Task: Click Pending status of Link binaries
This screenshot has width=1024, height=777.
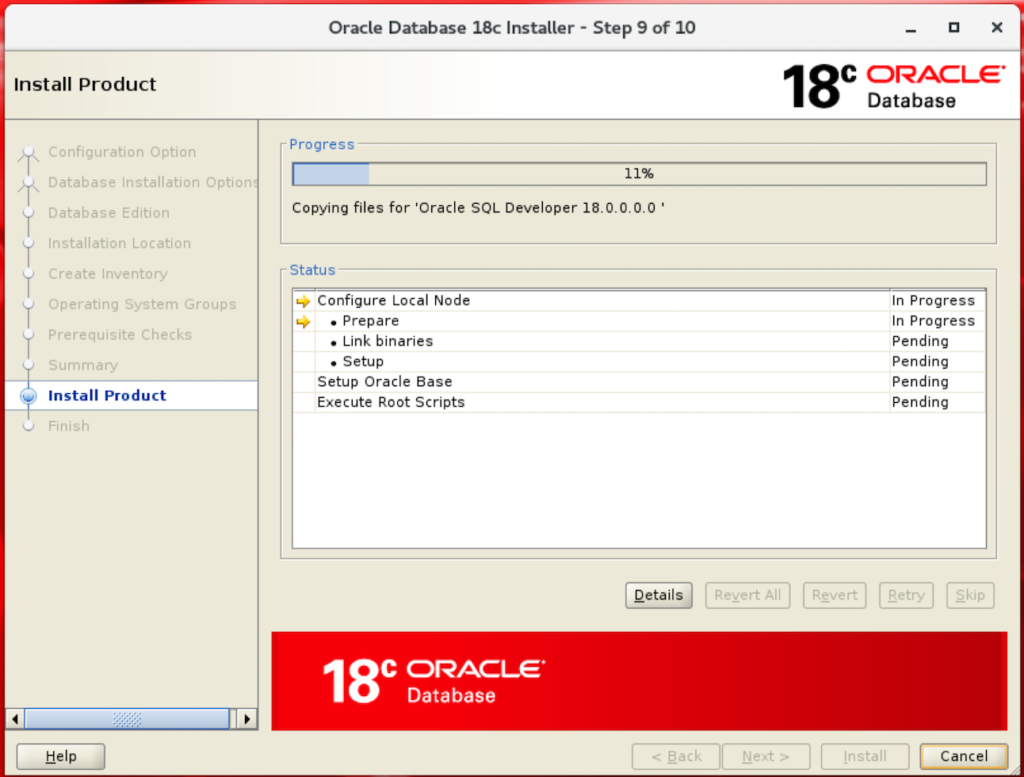Action: click(x=920, y=341)
